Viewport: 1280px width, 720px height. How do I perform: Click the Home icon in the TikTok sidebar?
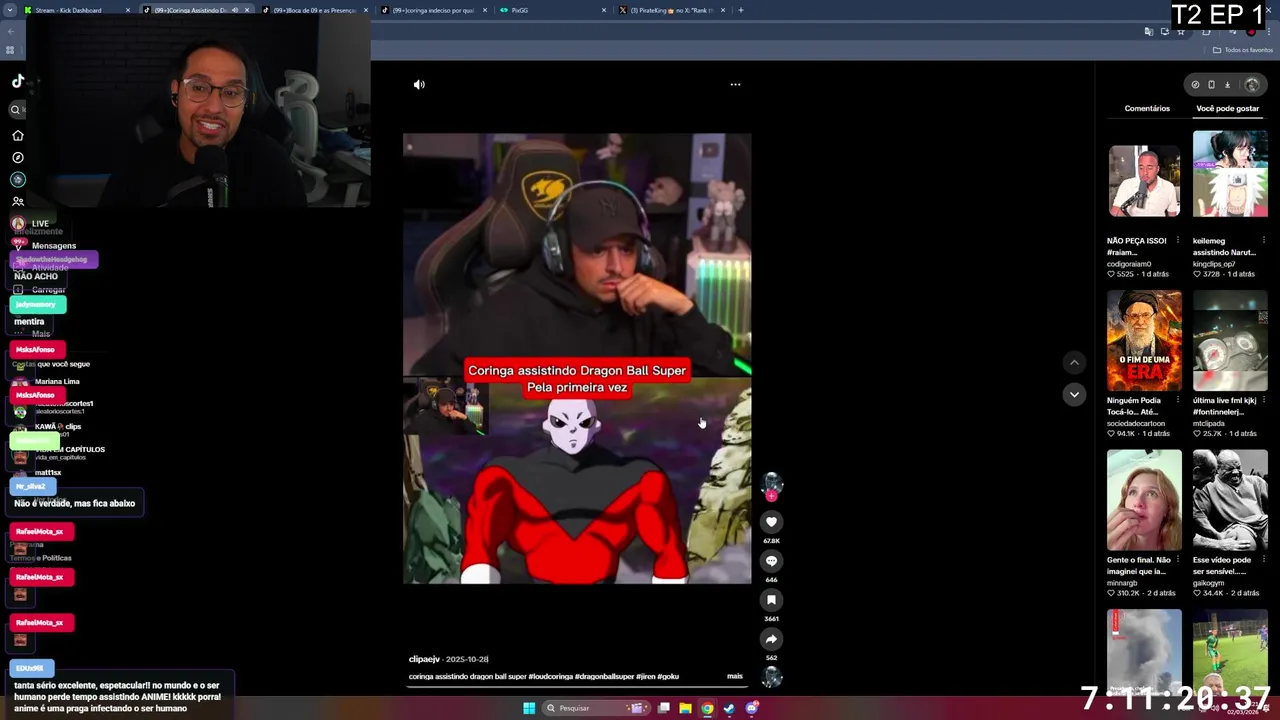[x=17, y=136]
